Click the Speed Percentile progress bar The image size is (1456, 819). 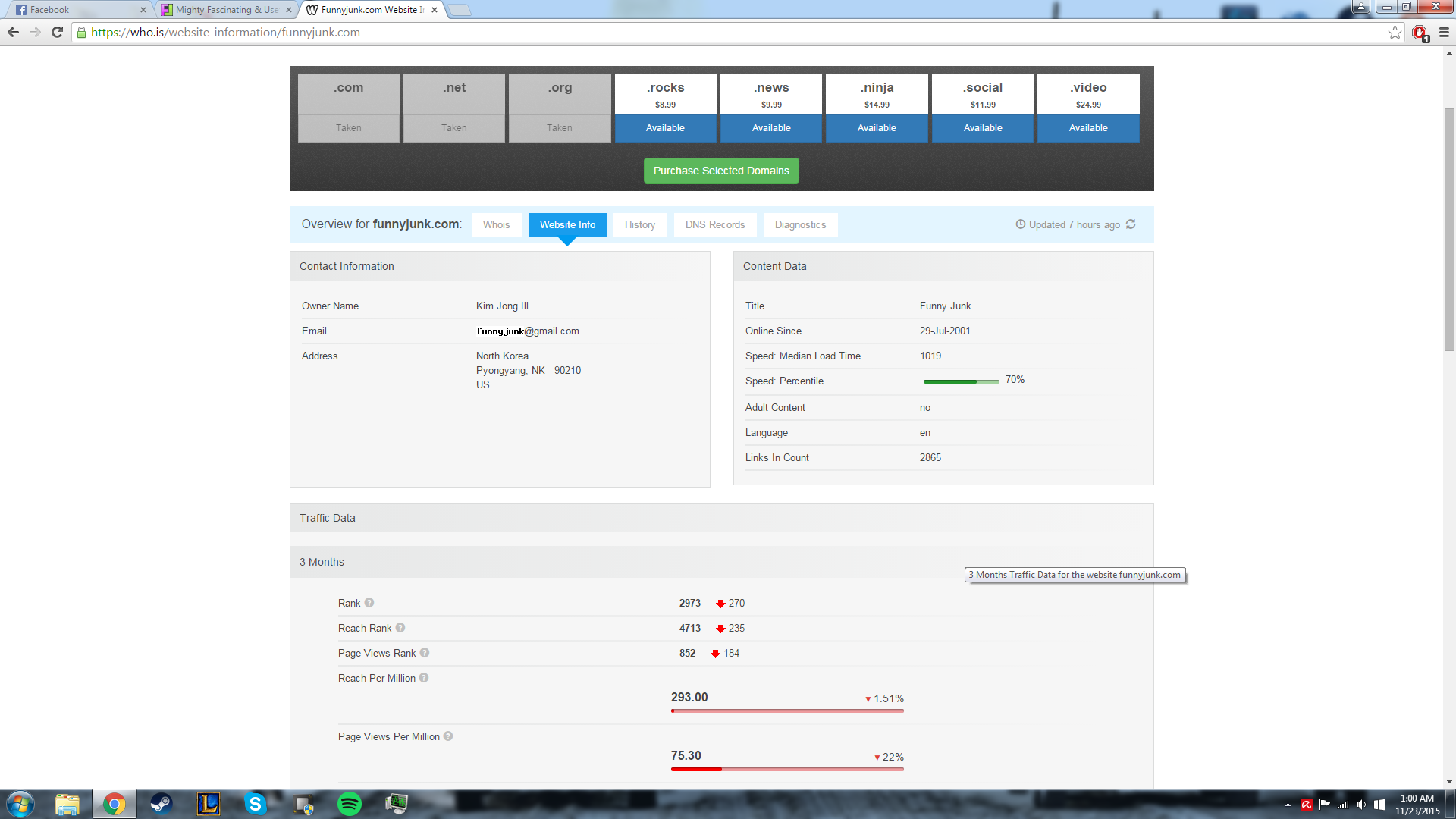tap(961, 381)
